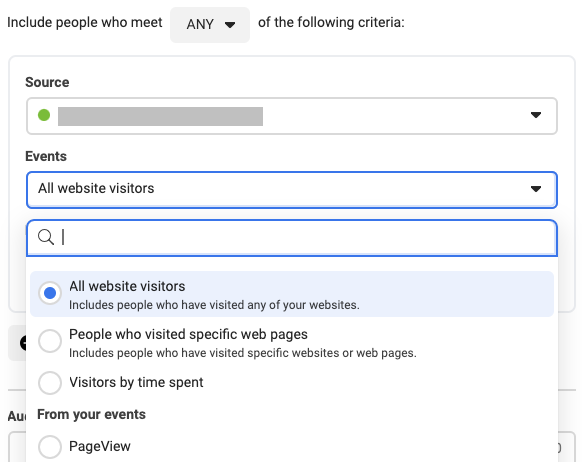Image resolution: width=582 pixels, height=462 pixels.
Task: Click 'Includes people who have visited specific websites or web pages.'
Action: click(243, 353)
